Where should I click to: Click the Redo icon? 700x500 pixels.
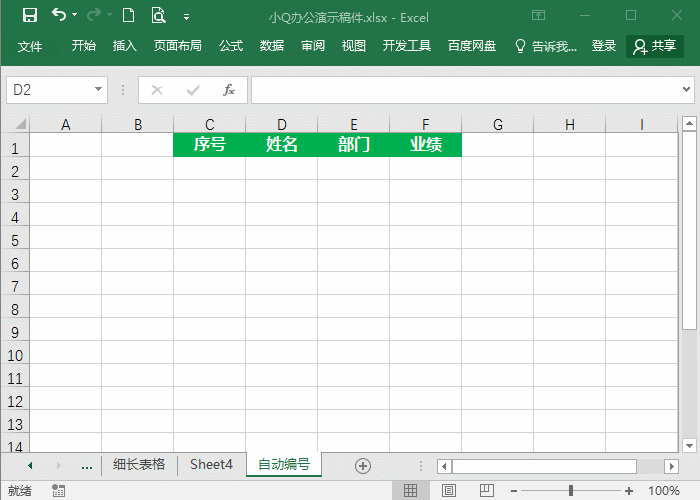tap(93, 16)
